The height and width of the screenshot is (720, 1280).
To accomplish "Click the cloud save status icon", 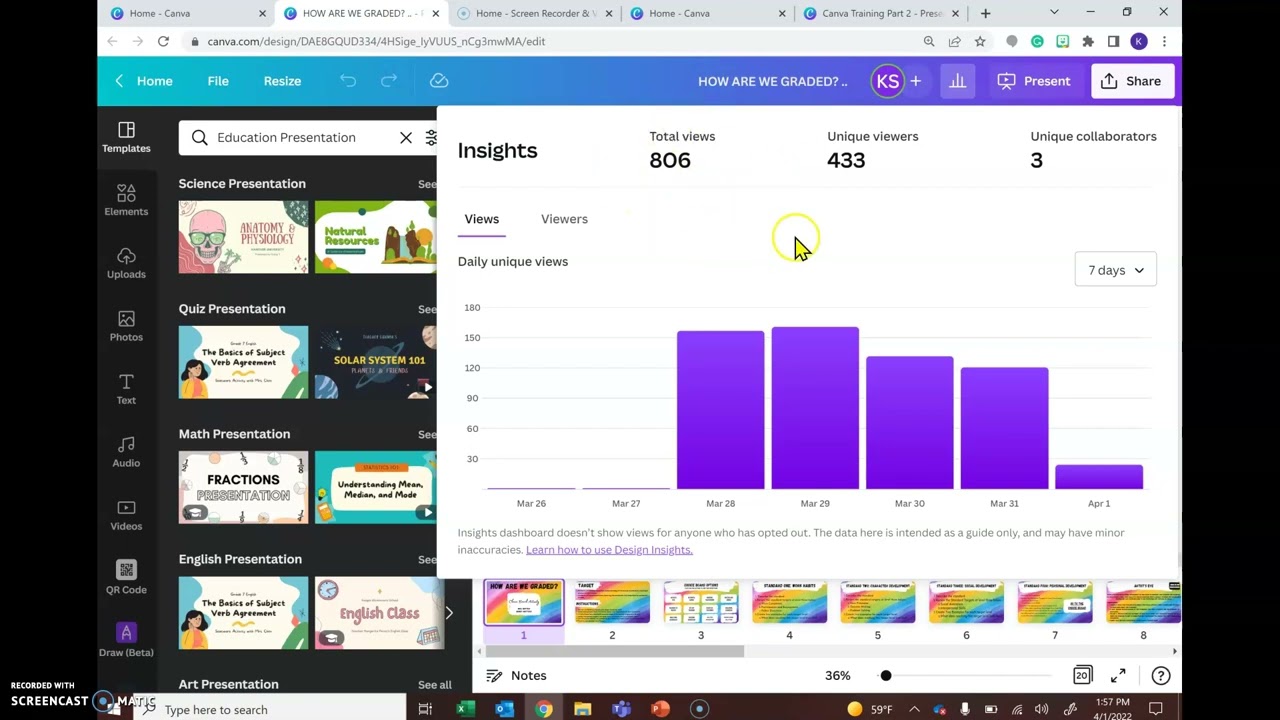I will click(x=439, y=81).
